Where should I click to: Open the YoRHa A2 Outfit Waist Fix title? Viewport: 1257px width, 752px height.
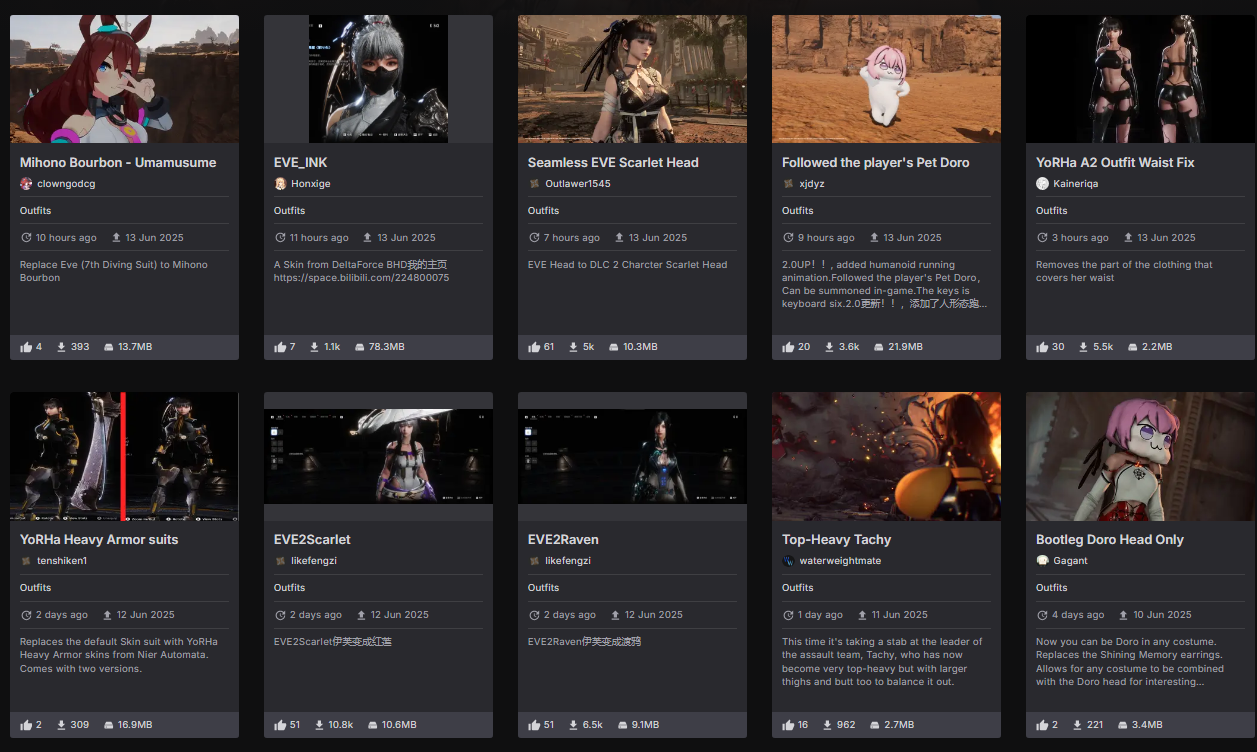tap(1115, 162)
